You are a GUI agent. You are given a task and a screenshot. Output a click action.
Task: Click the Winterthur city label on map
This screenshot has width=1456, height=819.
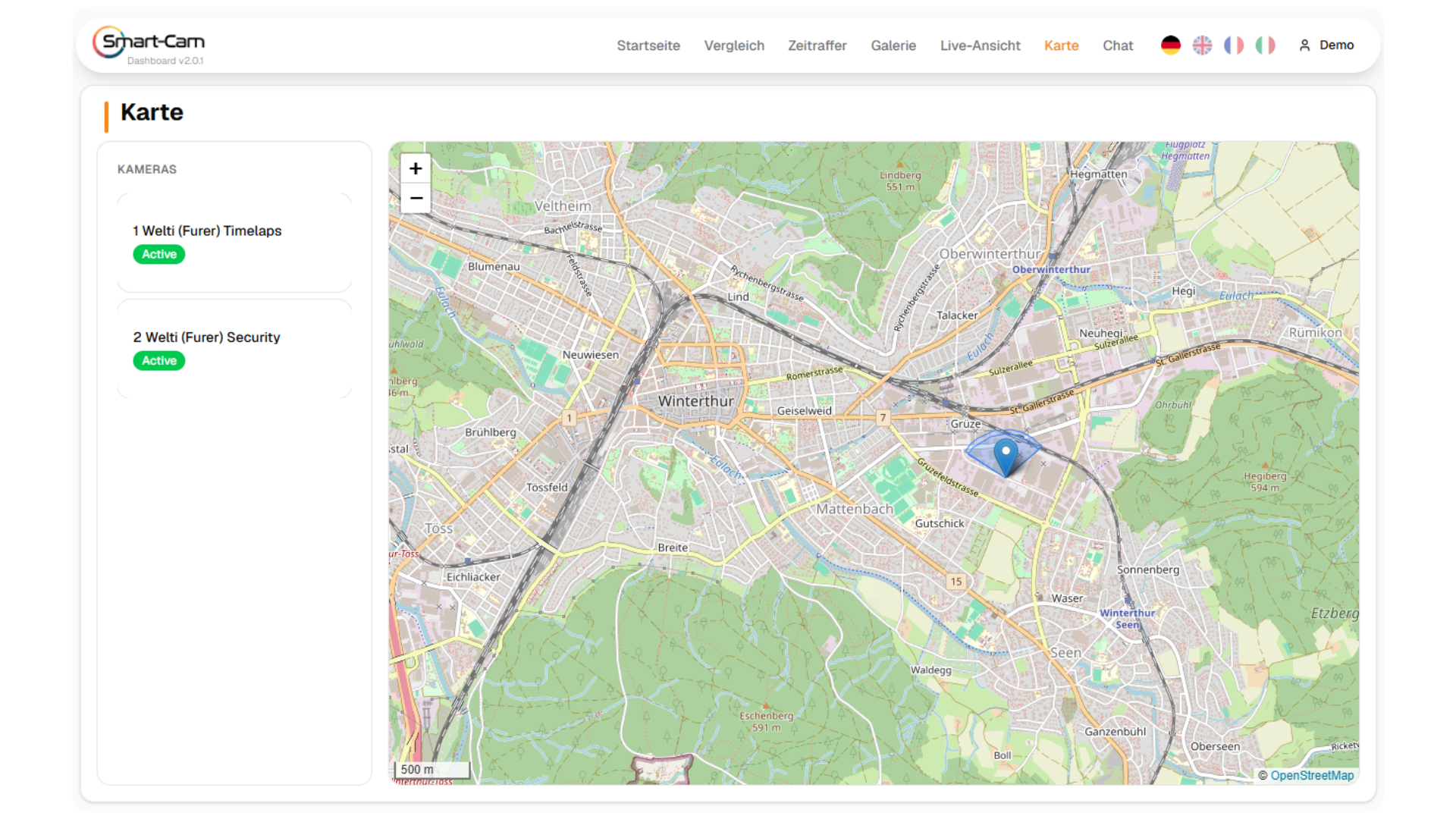pos(695,401)
